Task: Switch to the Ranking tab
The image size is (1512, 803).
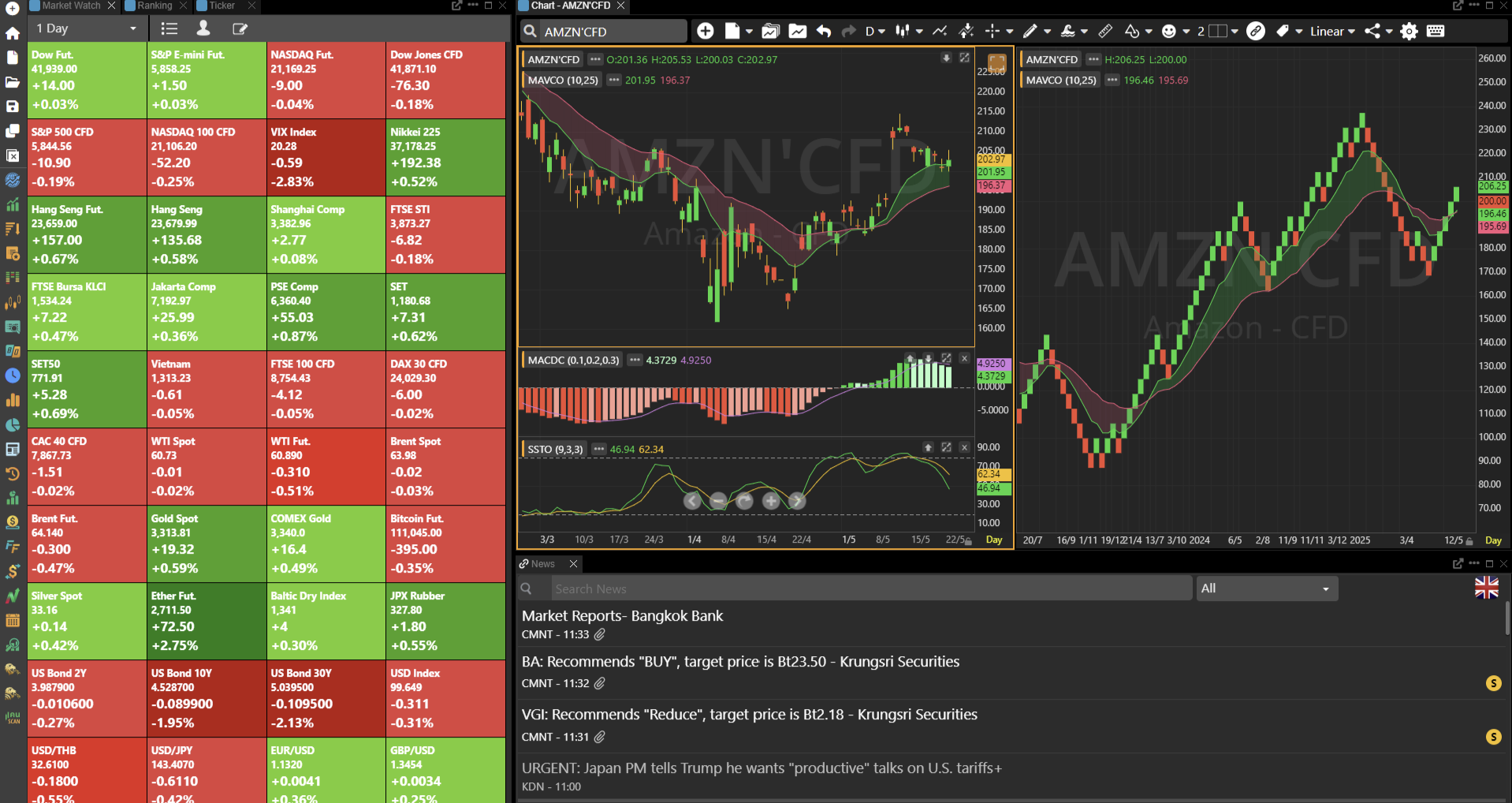Action: pyautogui.click(x=155, y=6)
